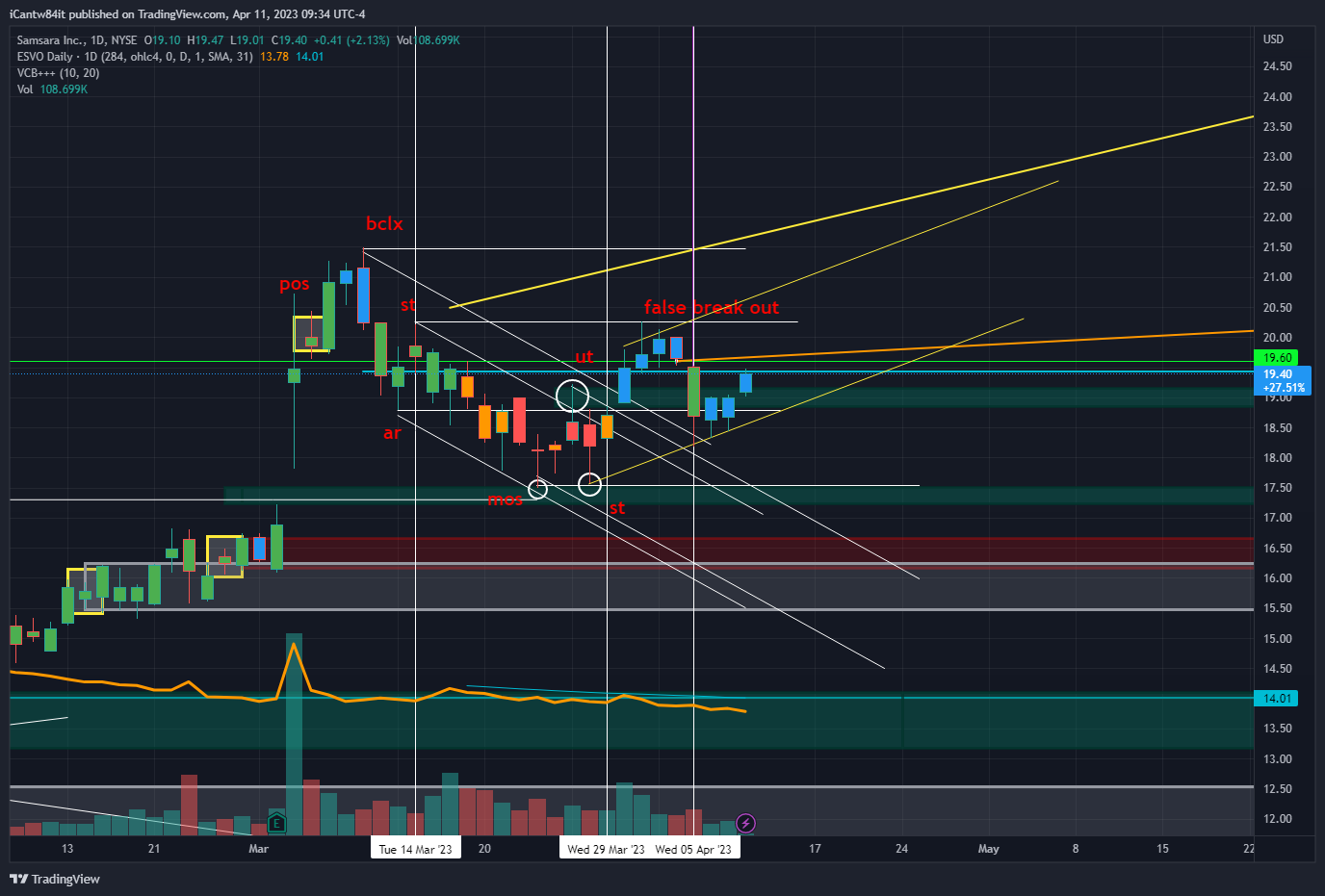Click the ESVO Daily indicator legend

(x=135, y=57)
